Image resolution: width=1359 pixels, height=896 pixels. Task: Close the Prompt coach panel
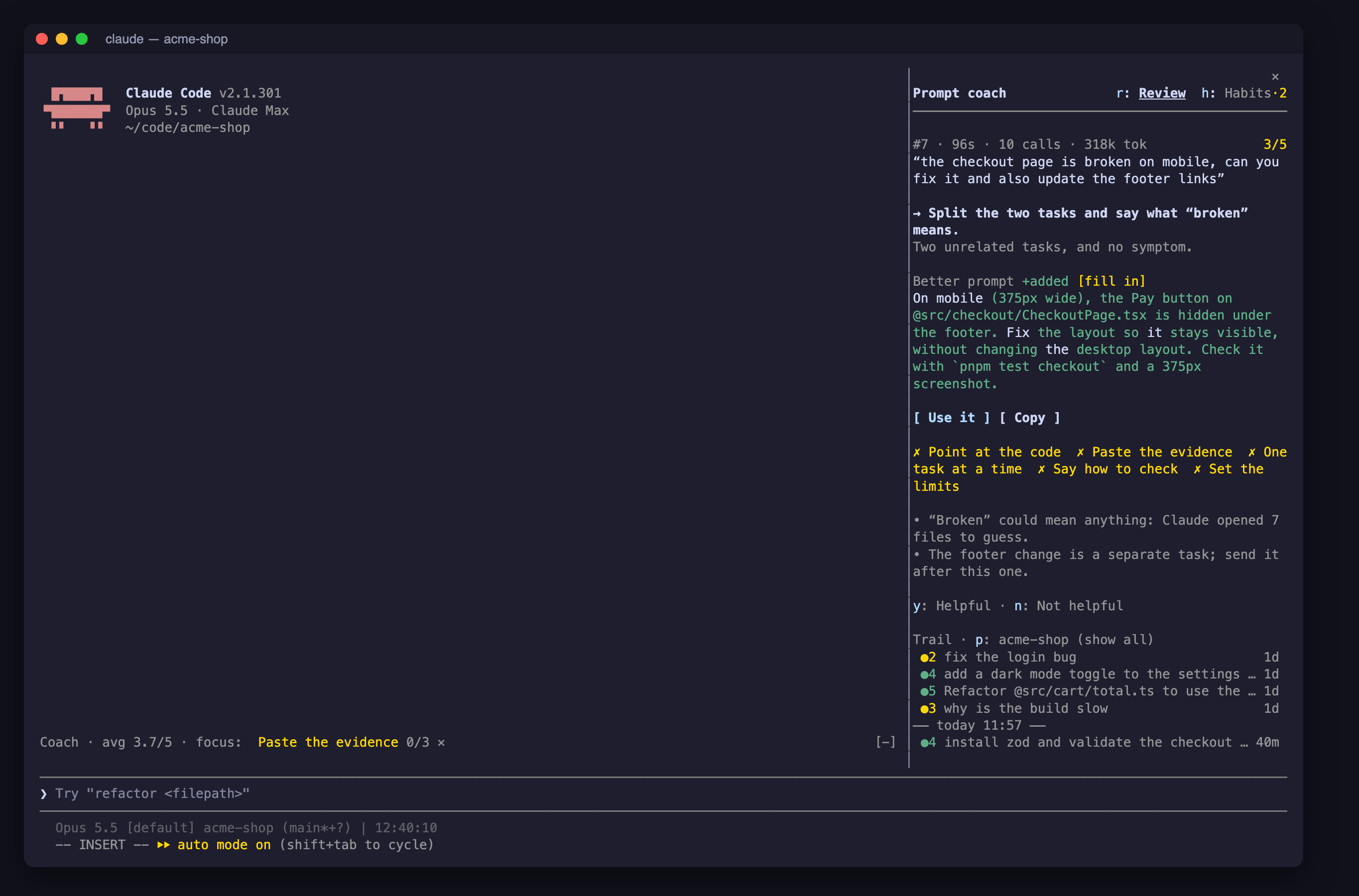pos(1275,77)
